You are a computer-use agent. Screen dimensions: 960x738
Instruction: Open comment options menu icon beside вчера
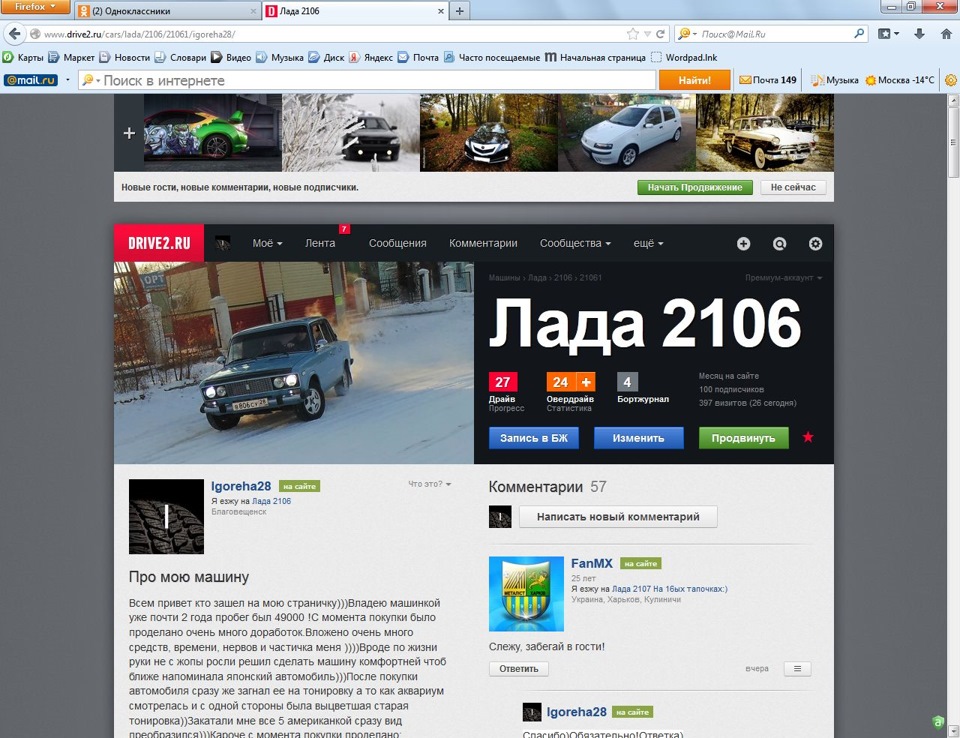[x=797, y=669]
